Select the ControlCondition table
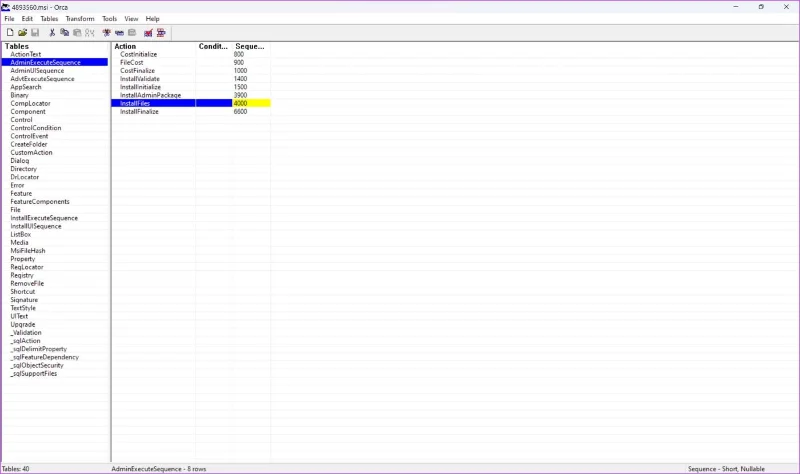Screen dimensions: 800x474 tap(36, 128)
